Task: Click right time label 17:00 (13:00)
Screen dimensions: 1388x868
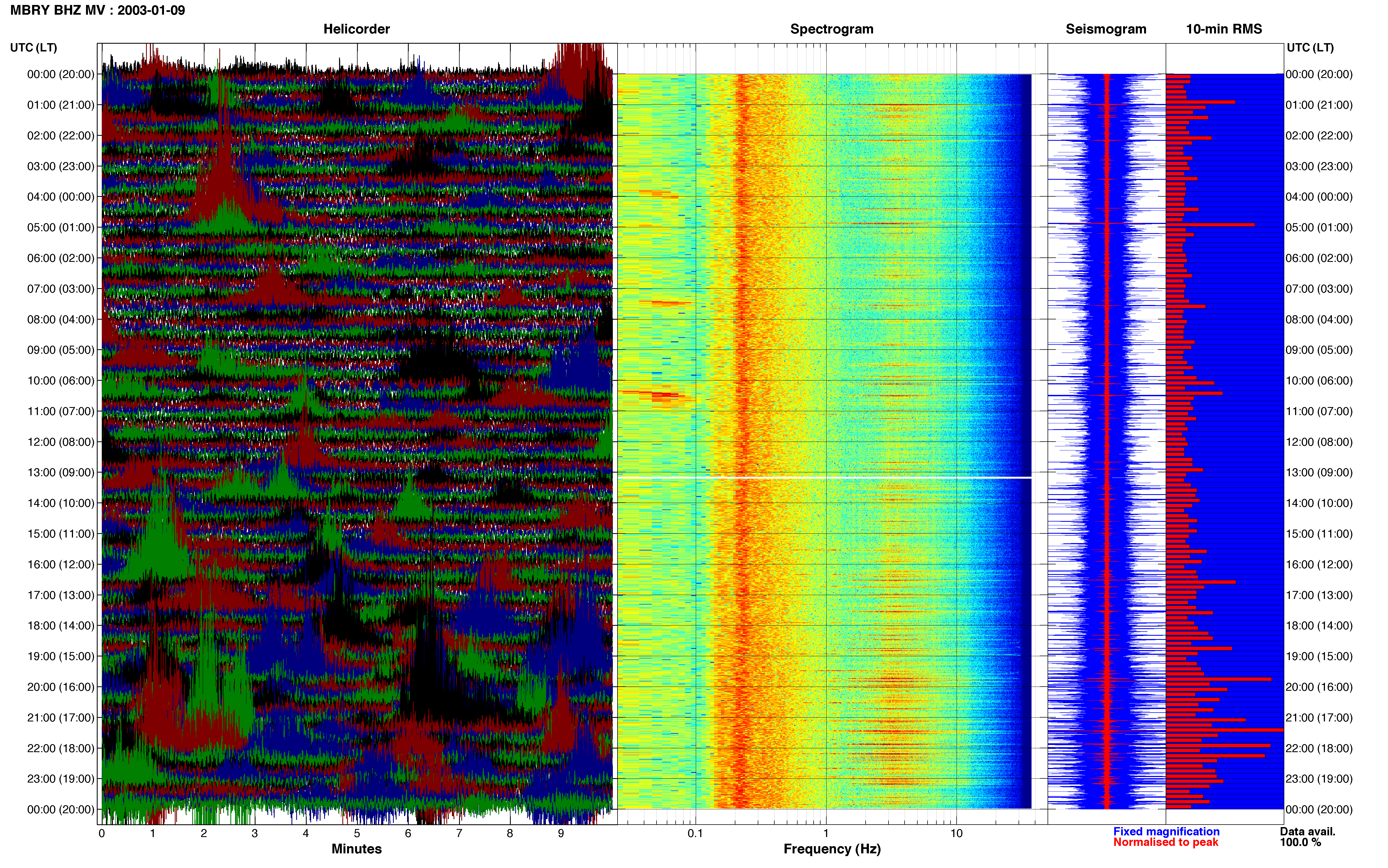Action: (x=1319, y=595)
